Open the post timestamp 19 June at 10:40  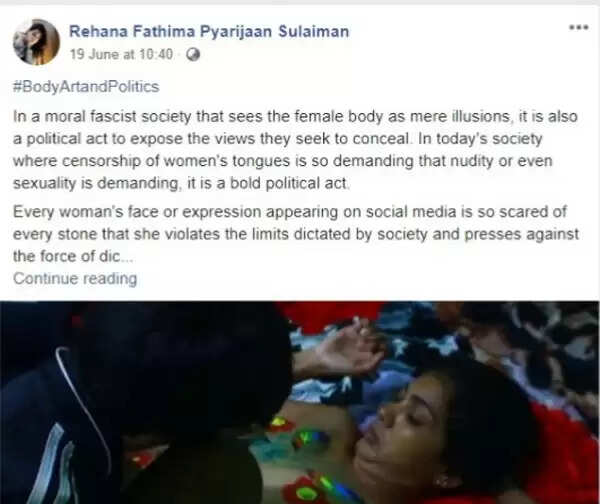pos(121,54)
